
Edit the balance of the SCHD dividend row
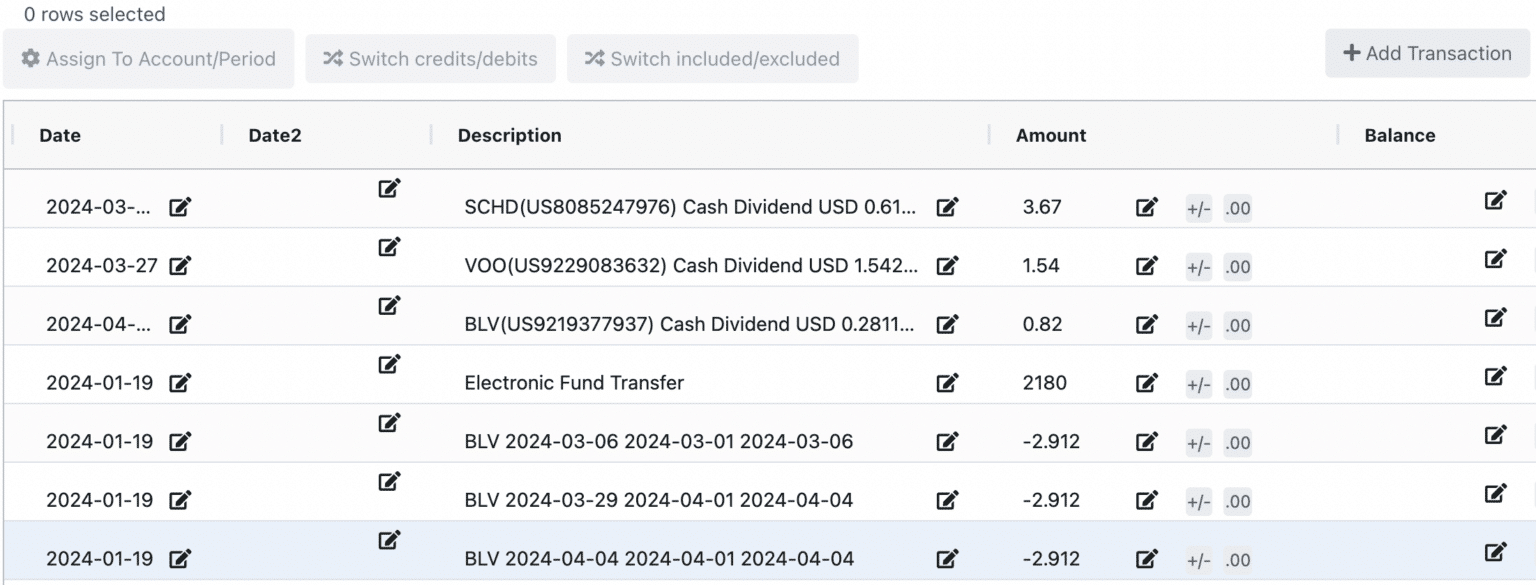point(1495,200)
